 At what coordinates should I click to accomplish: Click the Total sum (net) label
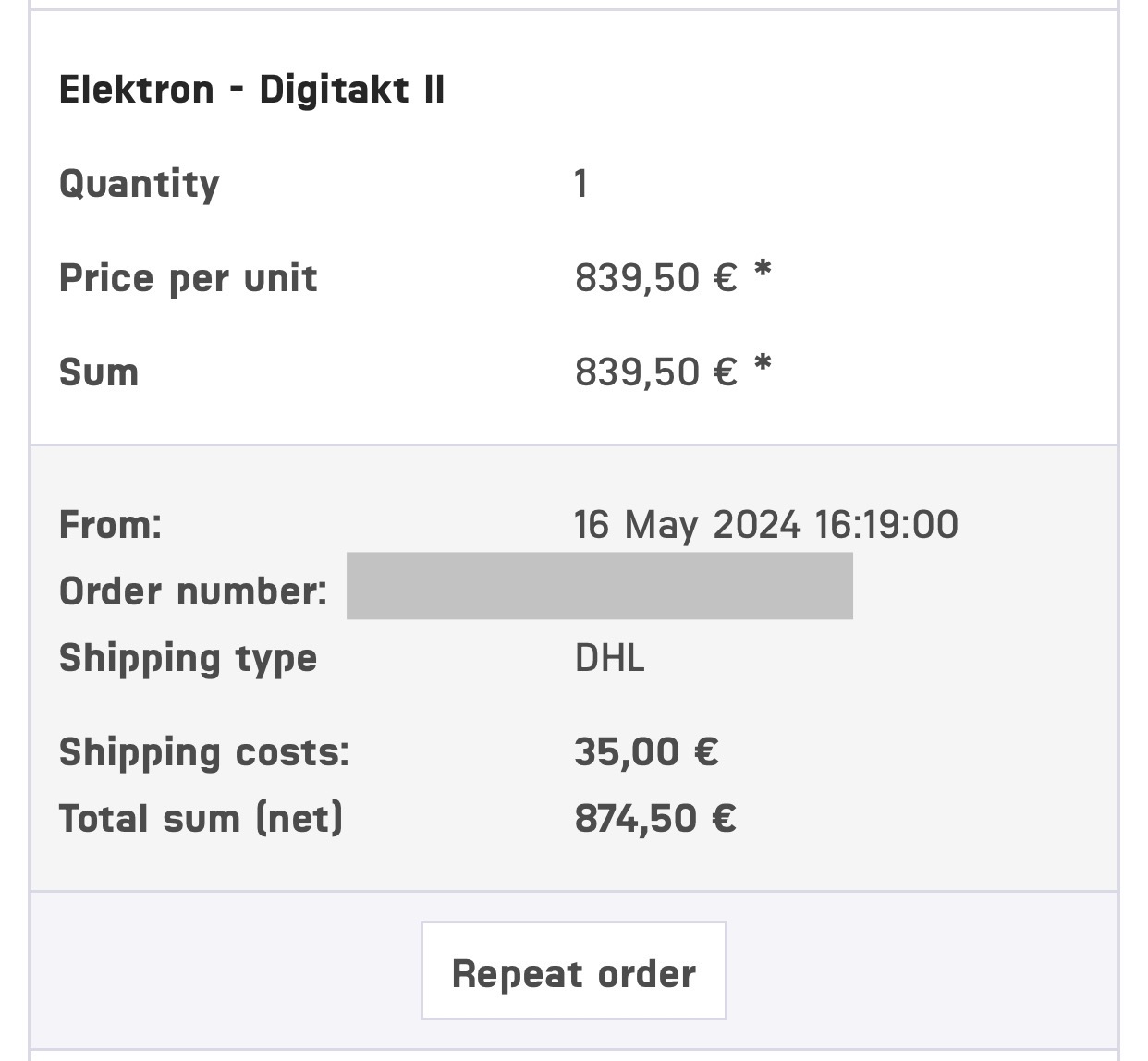[201, 819]
